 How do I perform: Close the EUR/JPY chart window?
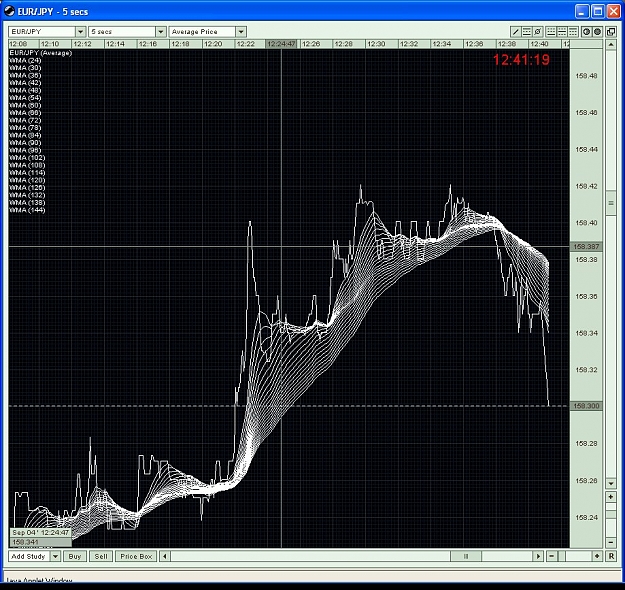[x=613, y=11]
